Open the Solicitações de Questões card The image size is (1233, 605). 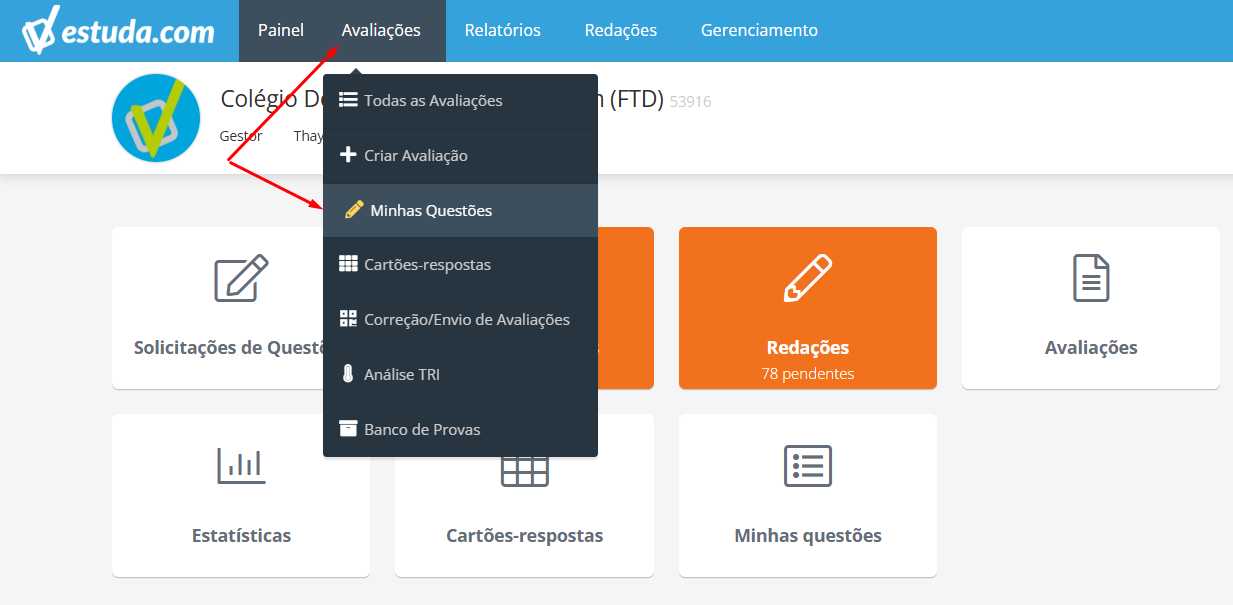tap(241, 308)
